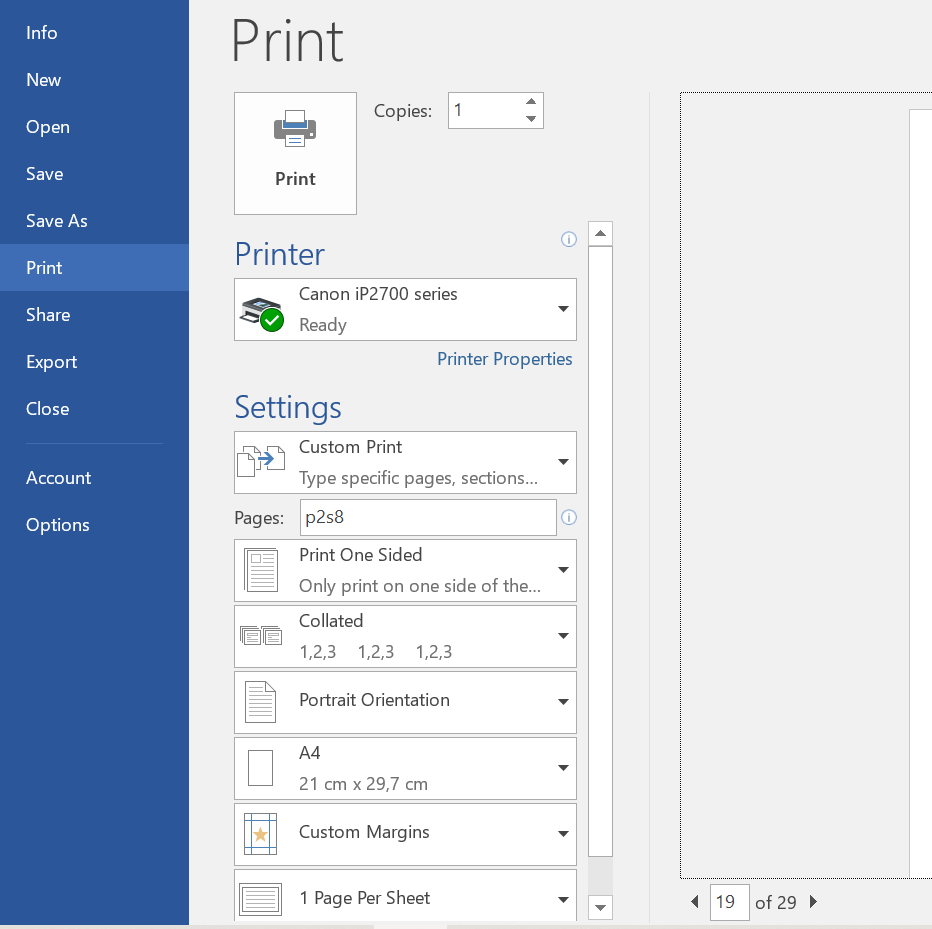Click the settings panel vertical scrollbar thumb

pyautogui.click(x=600, y=552)
